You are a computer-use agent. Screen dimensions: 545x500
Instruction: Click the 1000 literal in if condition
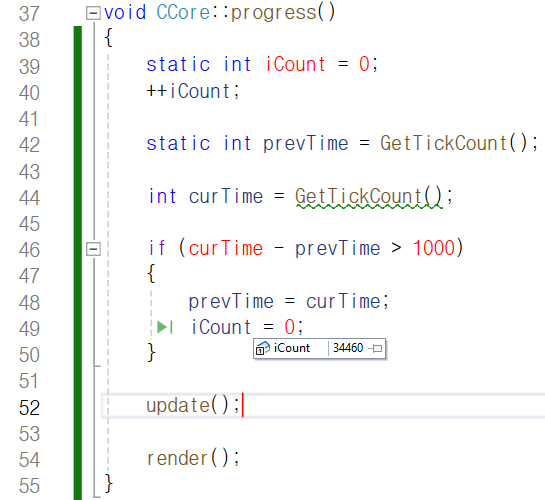tap(434, 248)
